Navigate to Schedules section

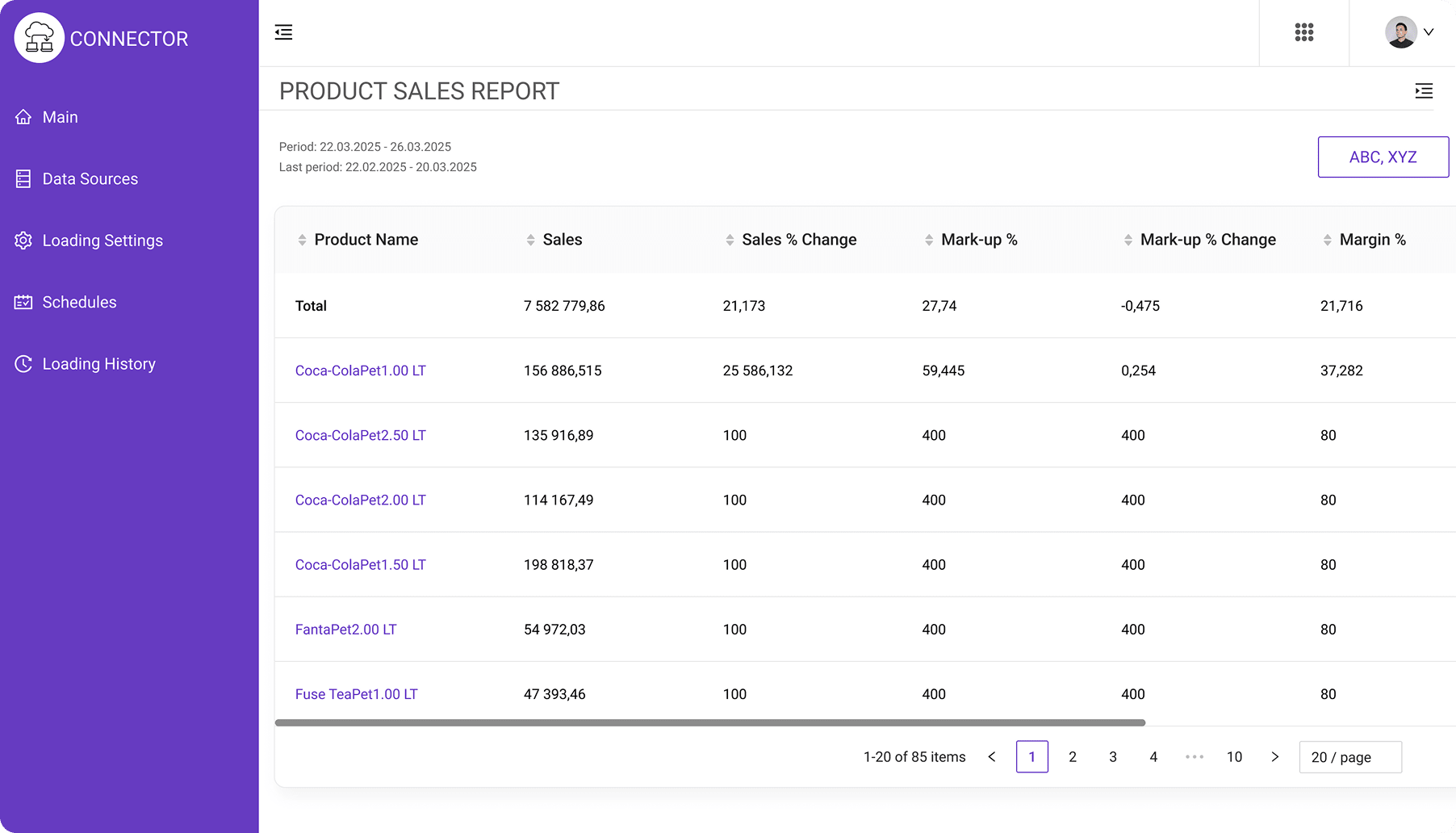(x=79, y=303)
